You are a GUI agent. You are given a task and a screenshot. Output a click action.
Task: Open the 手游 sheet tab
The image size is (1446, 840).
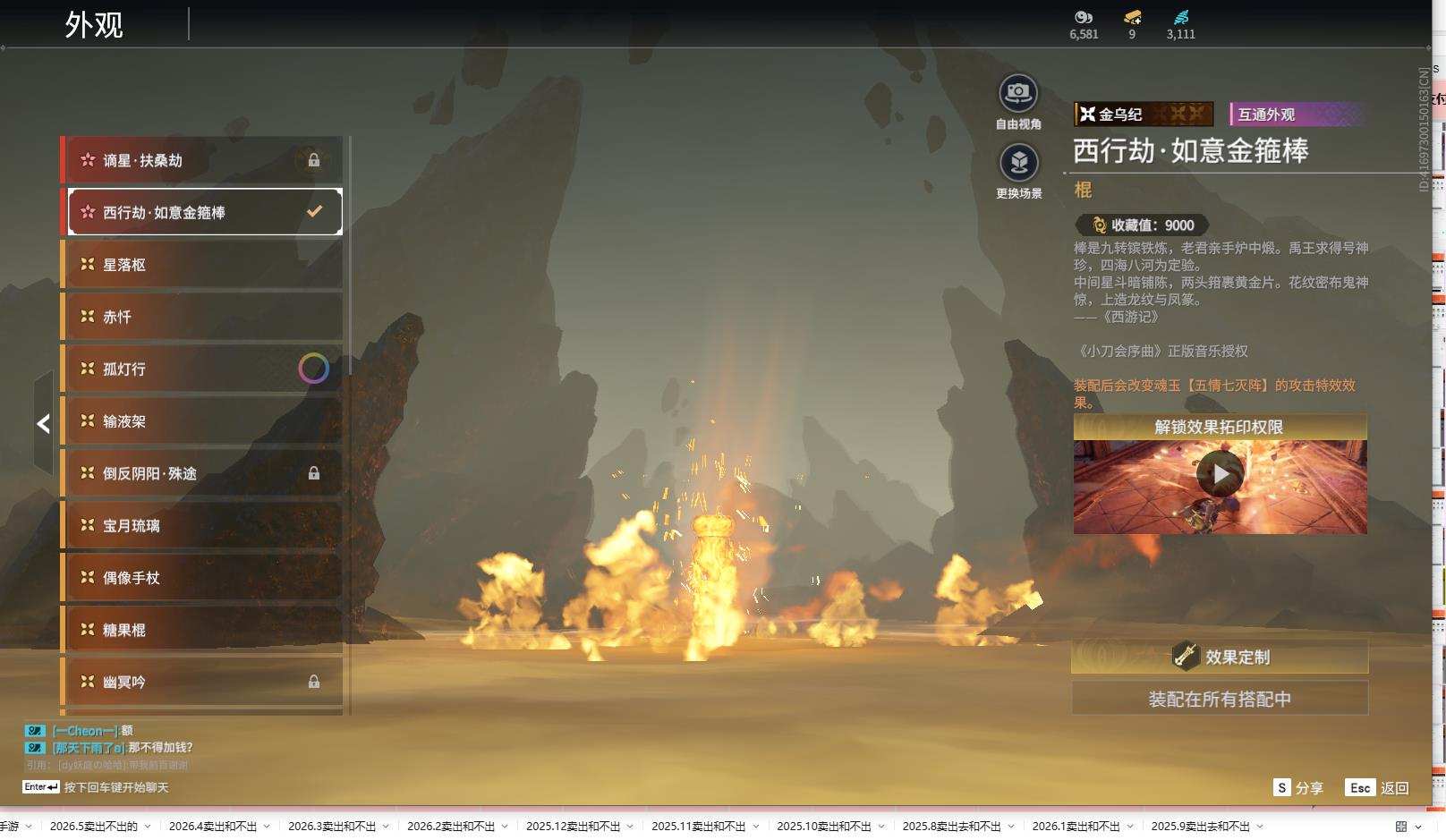[x=9, y=827]
